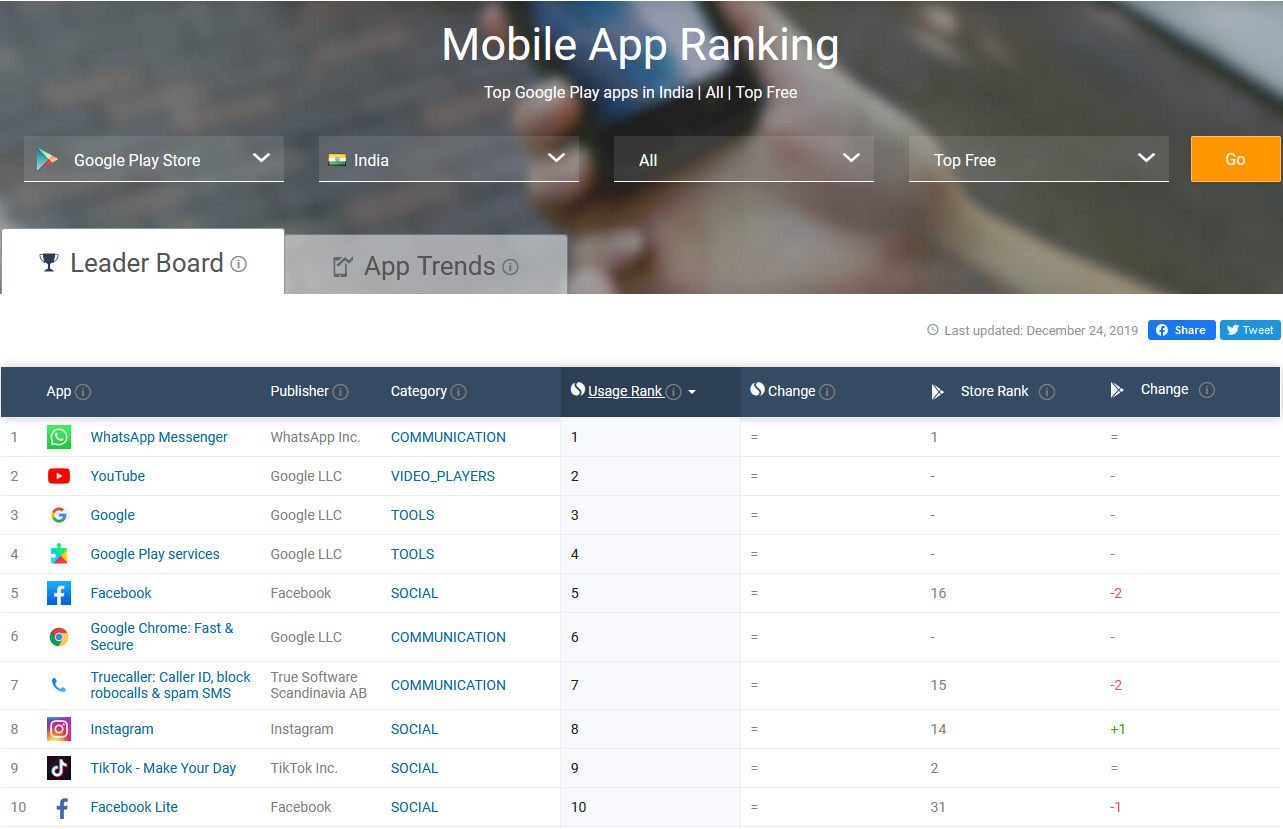The width and height of the screenshot is (1283, 829).
Task: Open the Google Play services link
Action: coord(155,554)
